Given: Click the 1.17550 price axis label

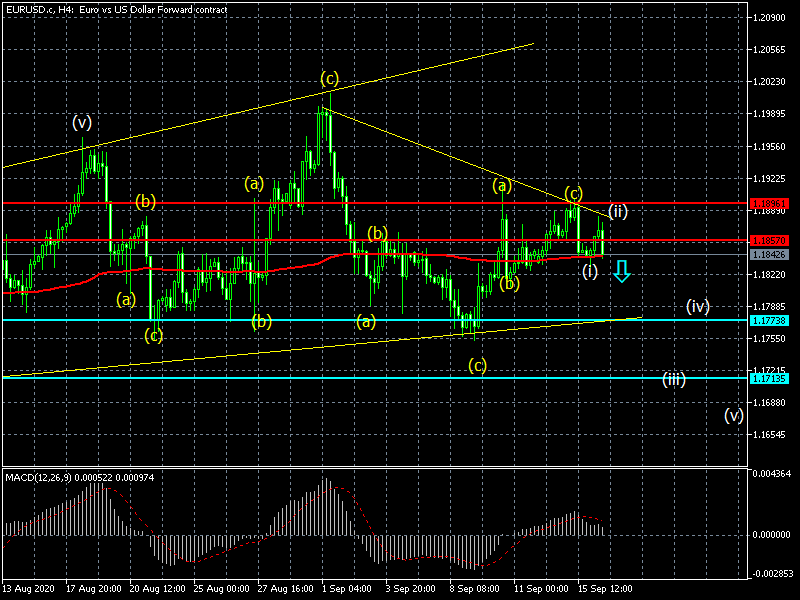Looking at the screenshot, I should pyautogui.click(x=769, y=339).
